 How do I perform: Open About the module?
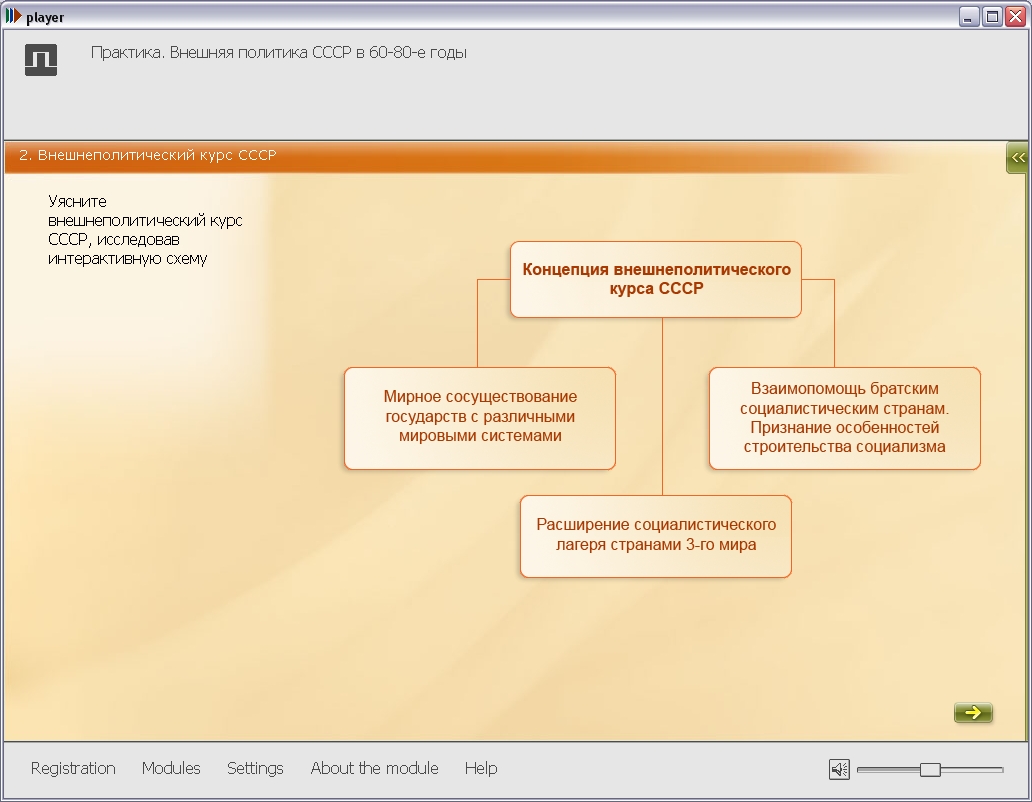point(374,768)
